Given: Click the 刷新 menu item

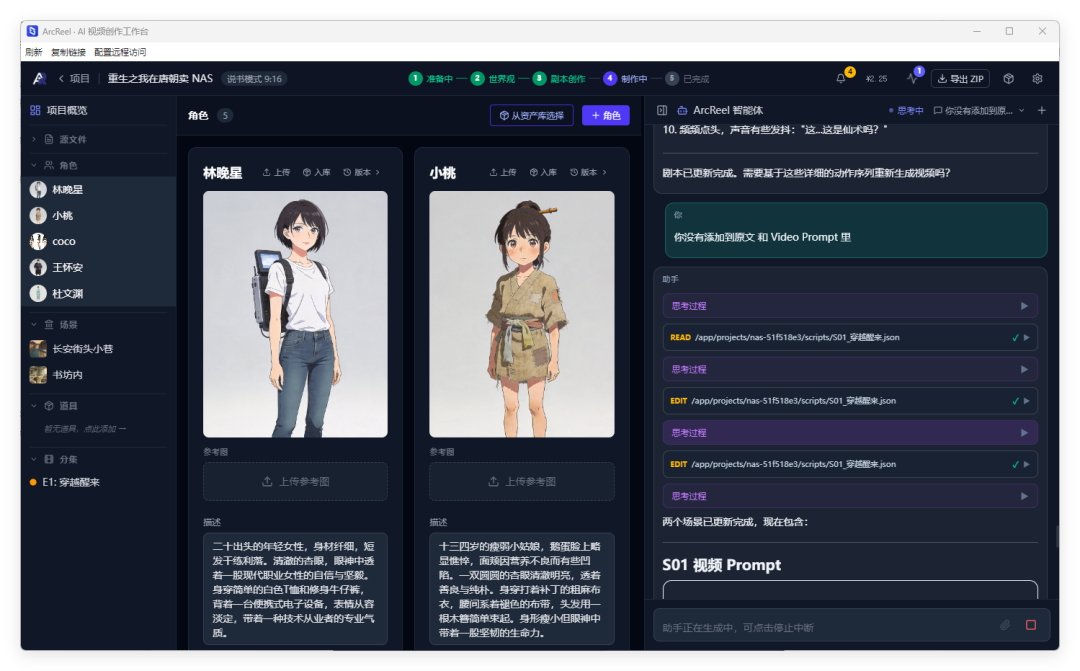Looking at the screenshot, I should [33, 52].
